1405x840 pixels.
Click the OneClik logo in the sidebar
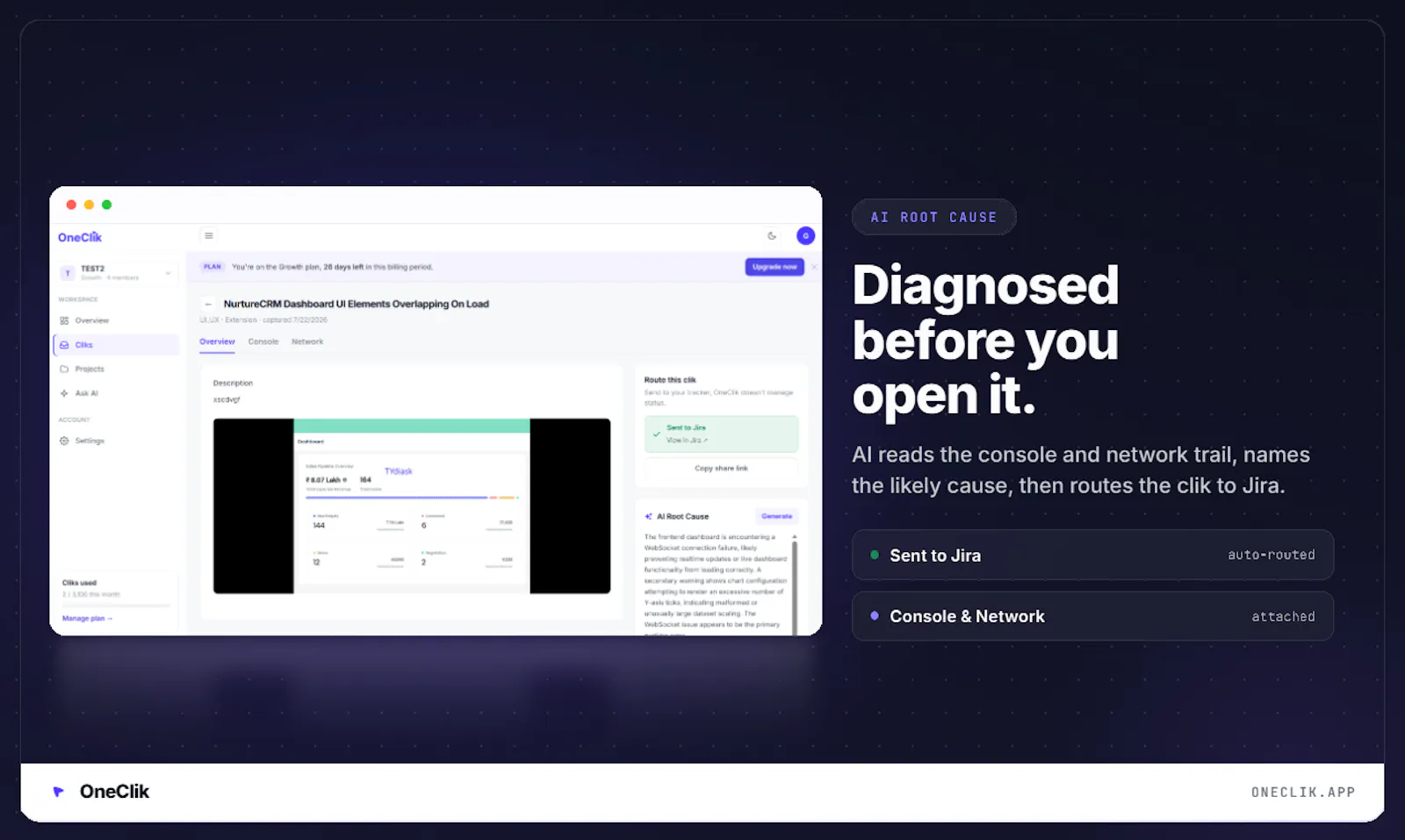point(80,237)
